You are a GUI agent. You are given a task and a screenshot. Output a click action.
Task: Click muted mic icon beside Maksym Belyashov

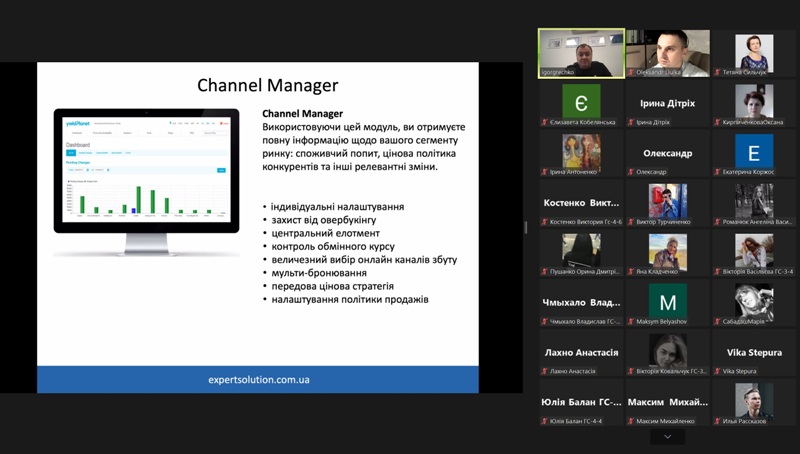631,321
